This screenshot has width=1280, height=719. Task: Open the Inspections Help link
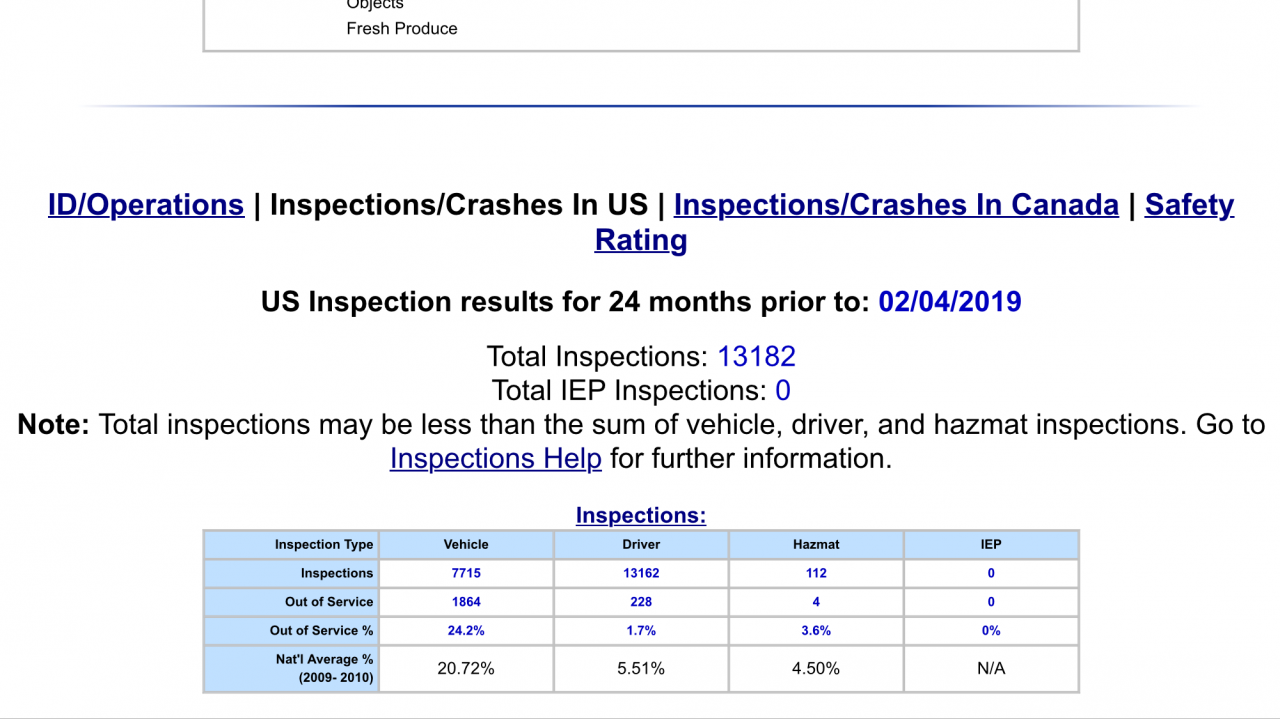[496, 458]
